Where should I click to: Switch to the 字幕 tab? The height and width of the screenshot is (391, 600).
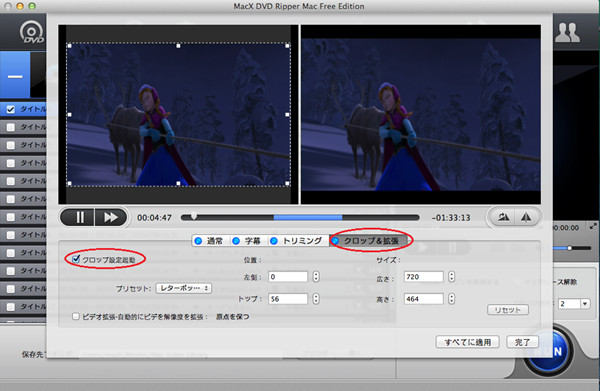click(x=247, y=241)
